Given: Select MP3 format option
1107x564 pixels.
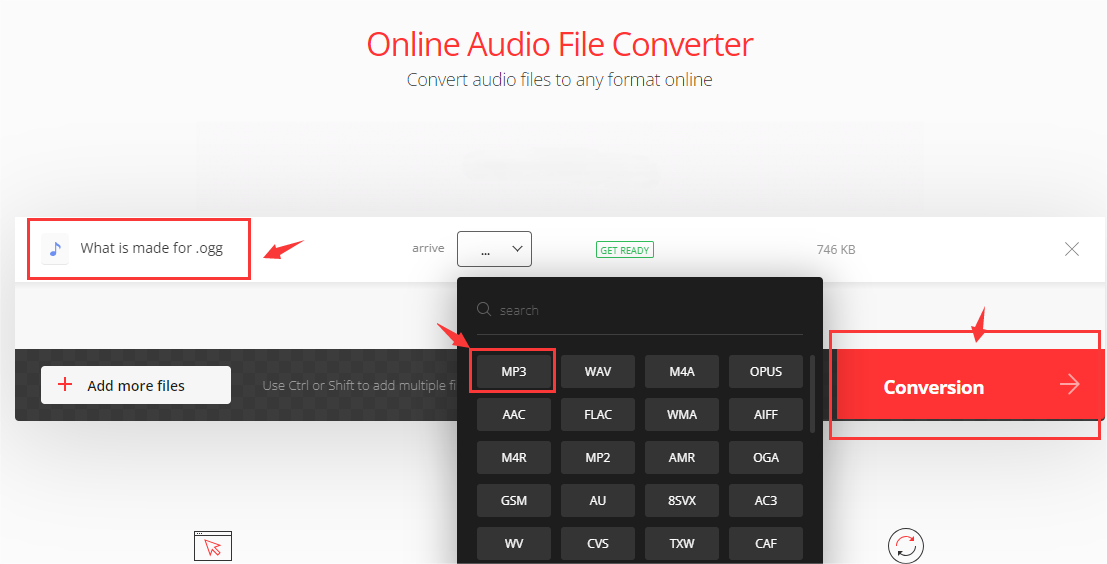Looking at the screenshot, I should coord(514,372).
